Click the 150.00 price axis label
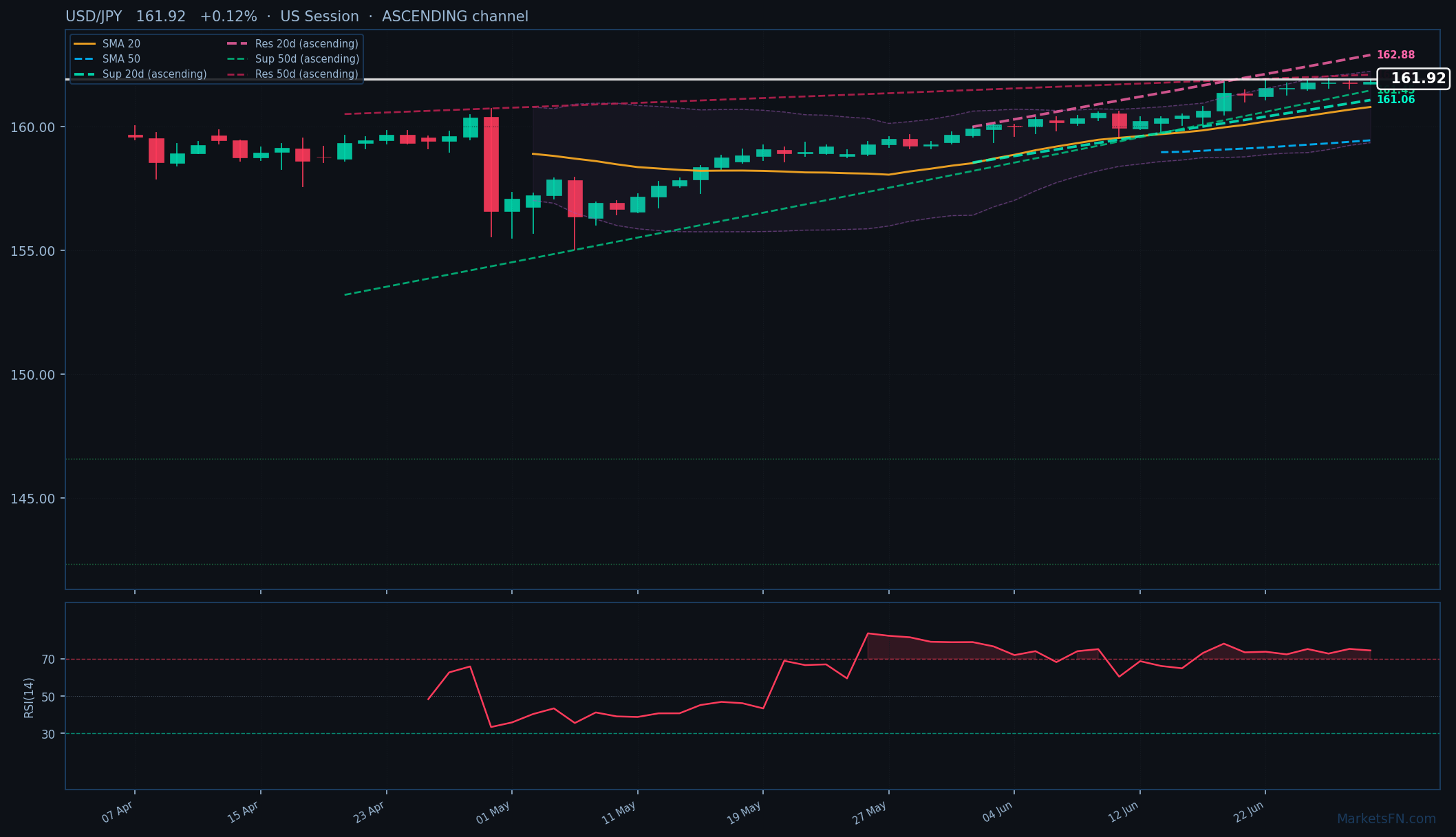The image size is (1456, 837). pos(32,375)
